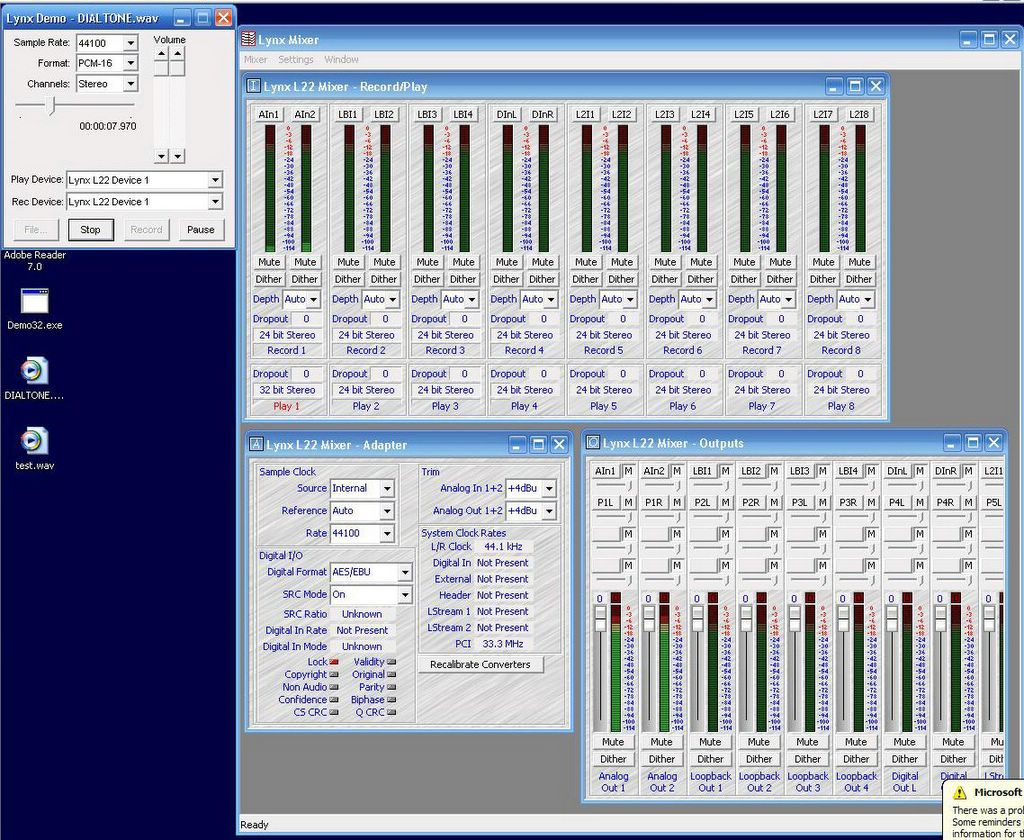Toggle Dither on the DInL record channel

click(x=506, y=279)
